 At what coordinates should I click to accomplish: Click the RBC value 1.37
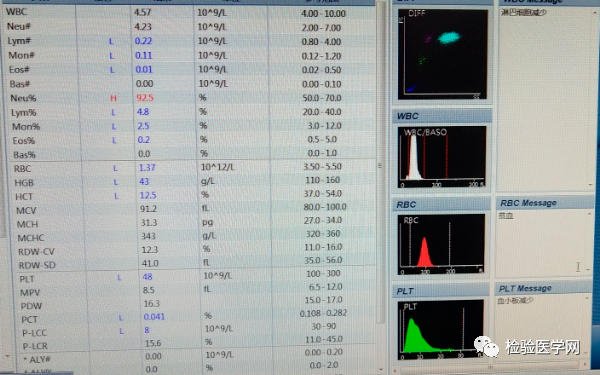click(x=147, y=168)
